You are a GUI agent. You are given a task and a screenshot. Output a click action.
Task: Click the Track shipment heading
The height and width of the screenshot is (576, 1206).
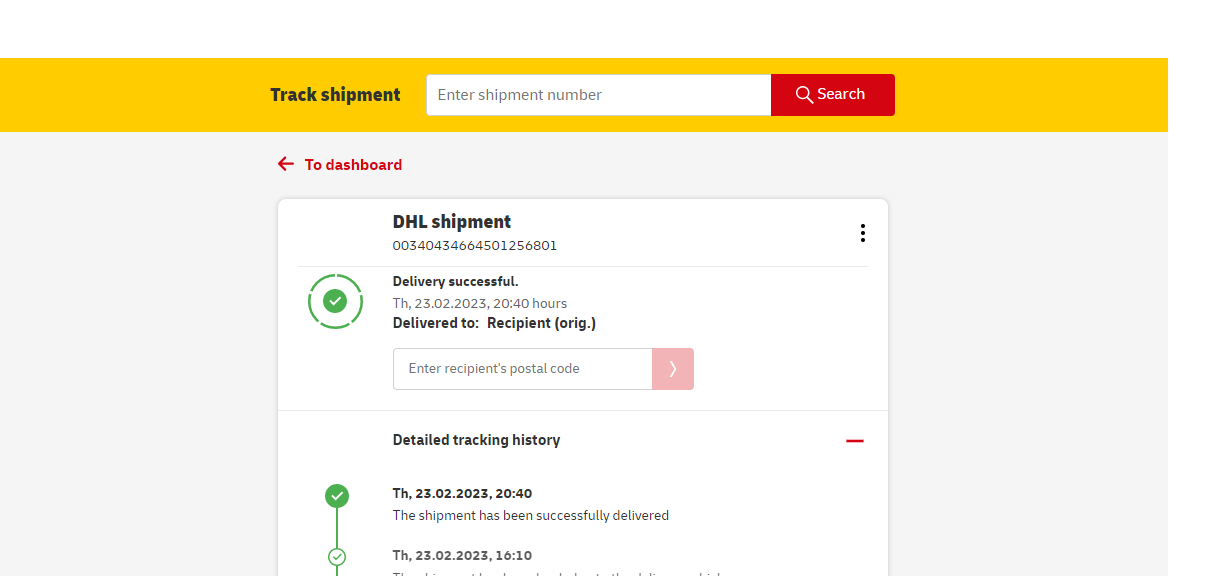click(x=335, y=95)
